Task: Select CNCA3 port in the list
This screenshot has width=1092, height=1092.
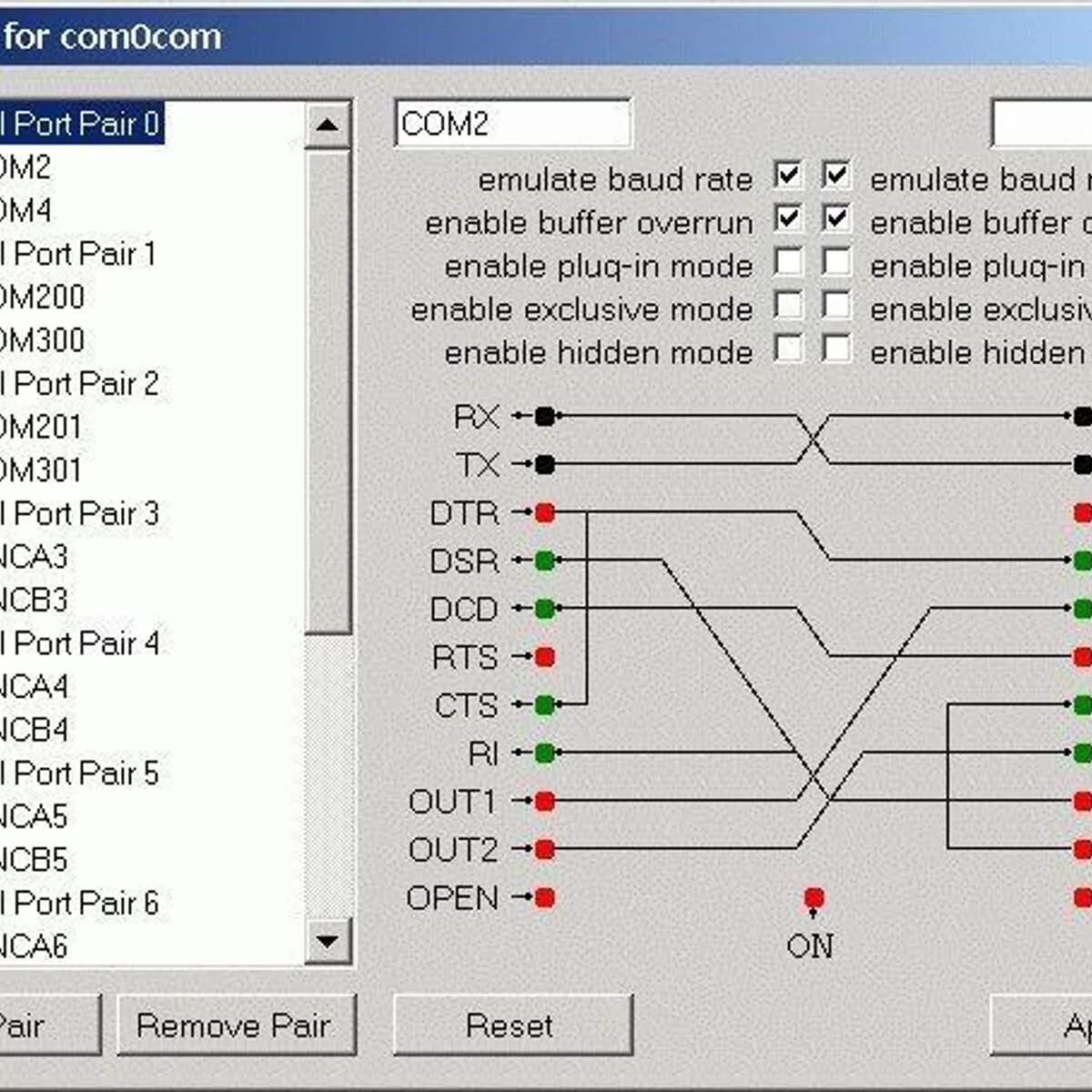Action: [35, 557]
